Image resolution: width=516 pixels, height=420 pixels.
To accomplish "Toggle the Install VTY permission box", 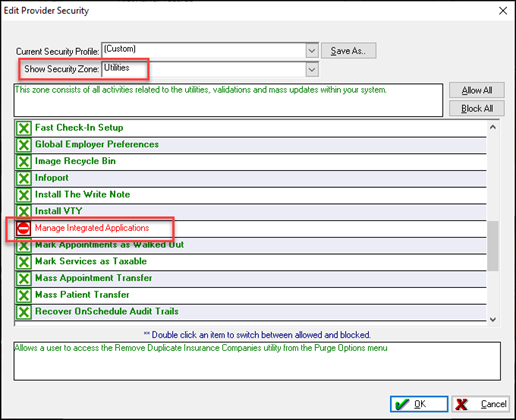I will [23, 211].
